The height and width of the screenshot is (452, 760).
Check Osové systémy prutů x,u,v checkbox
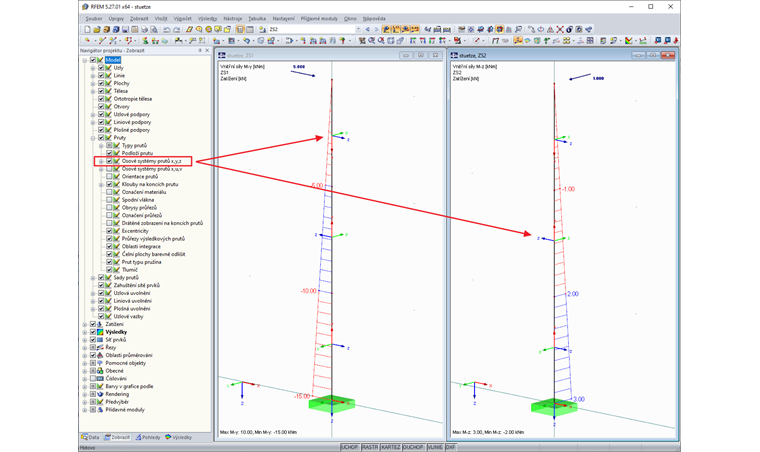[109, 169]
